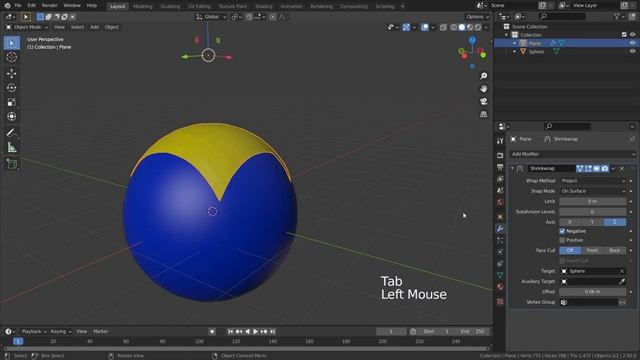Open the viewport Select menu
Image resolution: width=640 pixels, height=360 pixels.
click(x=77, y=27)
